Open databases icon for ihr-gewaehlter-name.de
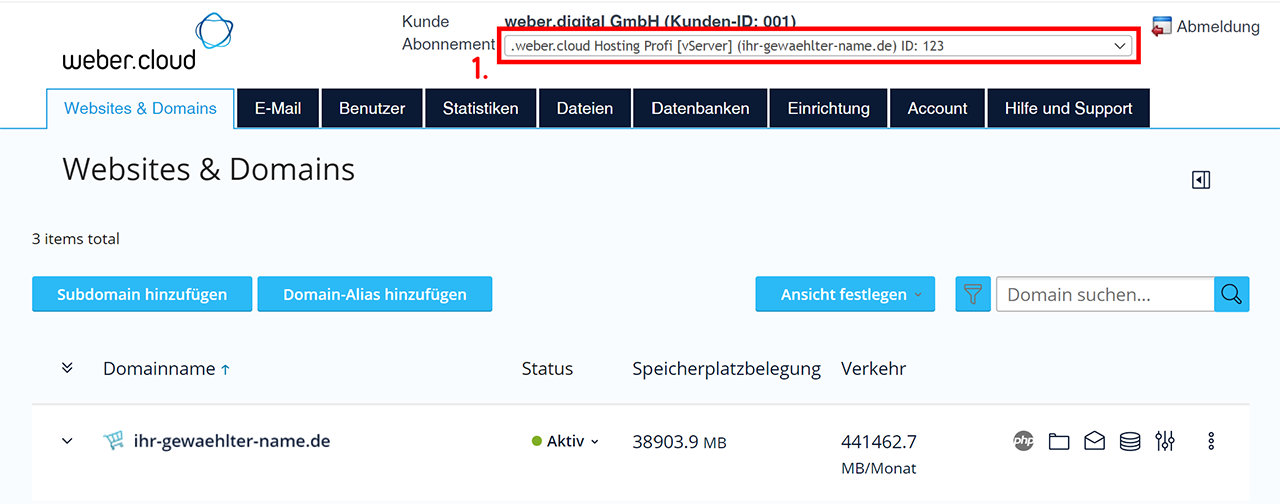Image resolution: width=1280 pixels, height=504 pixels. (1130, 441)
